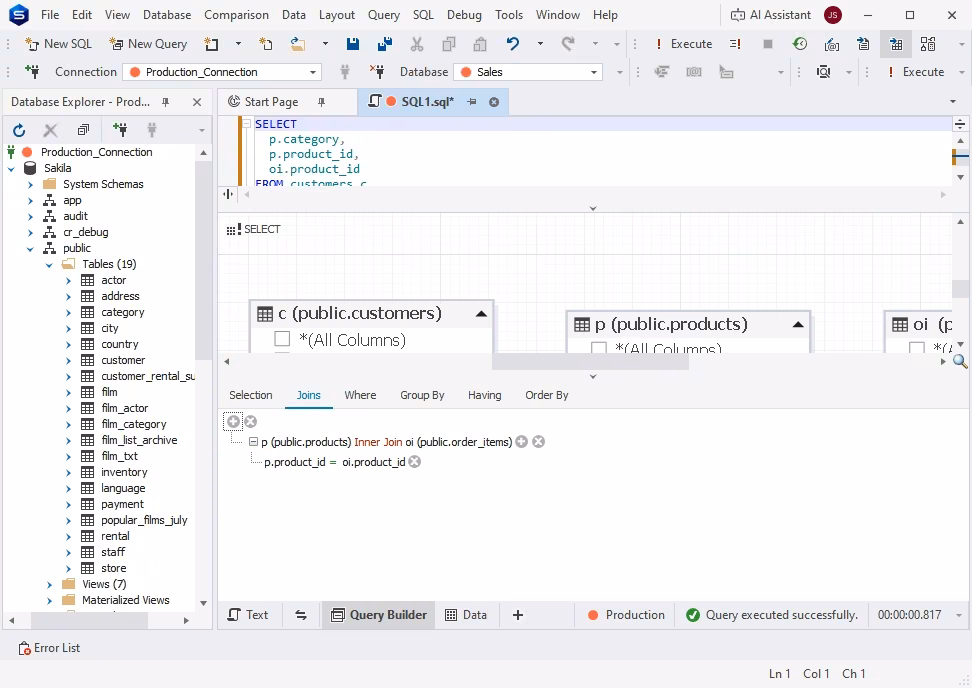Switch to Data view
The width and height of the screenshot is (972, 688).
pyautogui.click(x=466, y=615)
